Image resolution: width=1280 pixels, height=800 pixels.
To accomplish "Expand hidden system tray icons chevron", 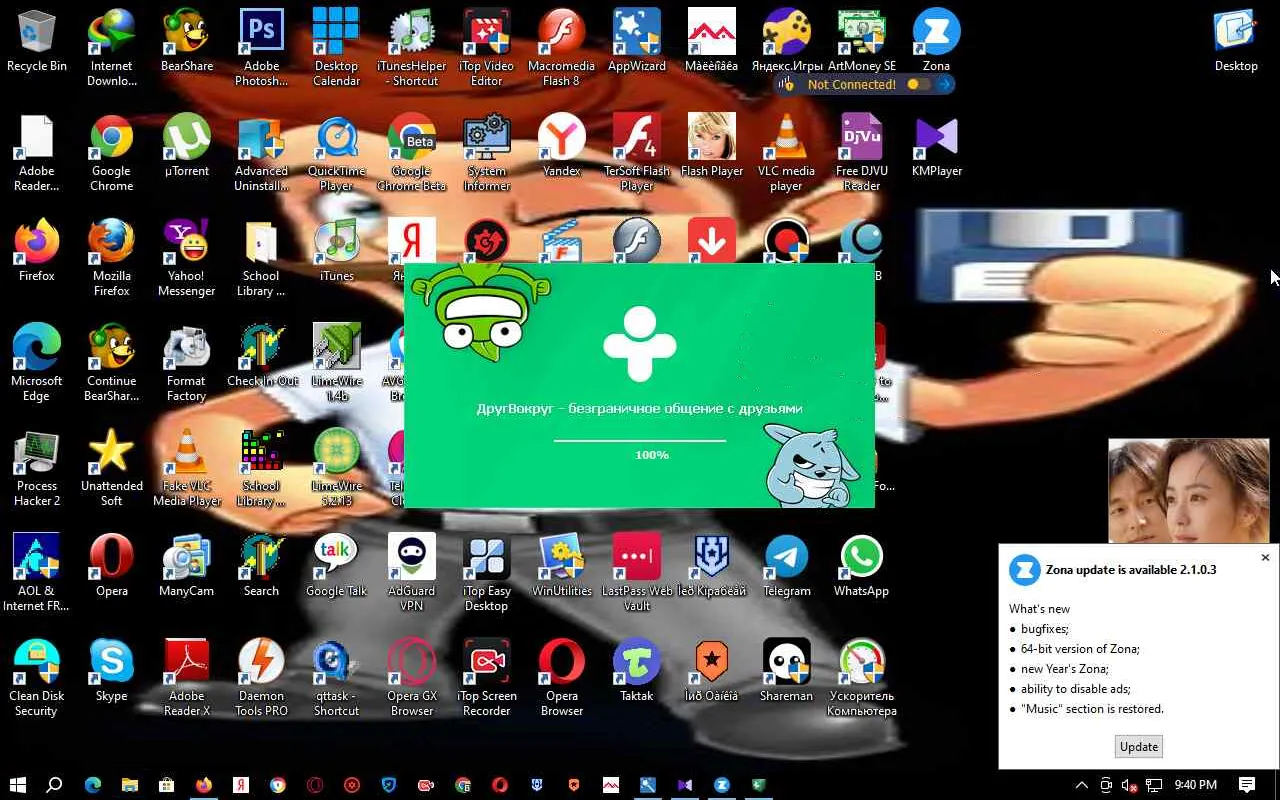I will [x=1081, y=785].
